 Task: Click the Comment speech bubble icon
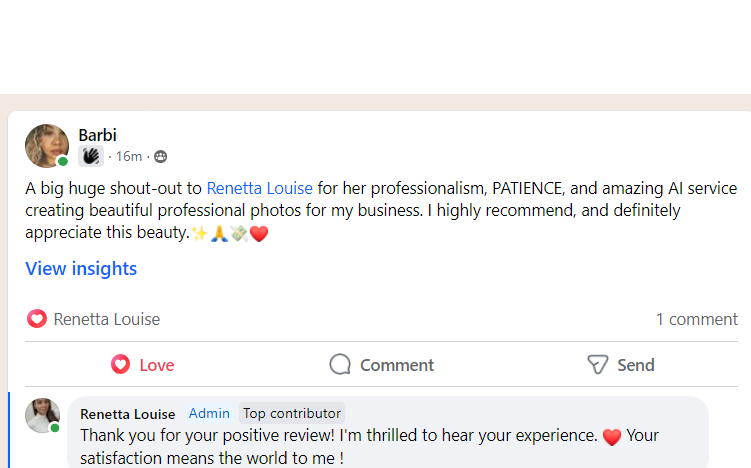click(x=340, y=365)
